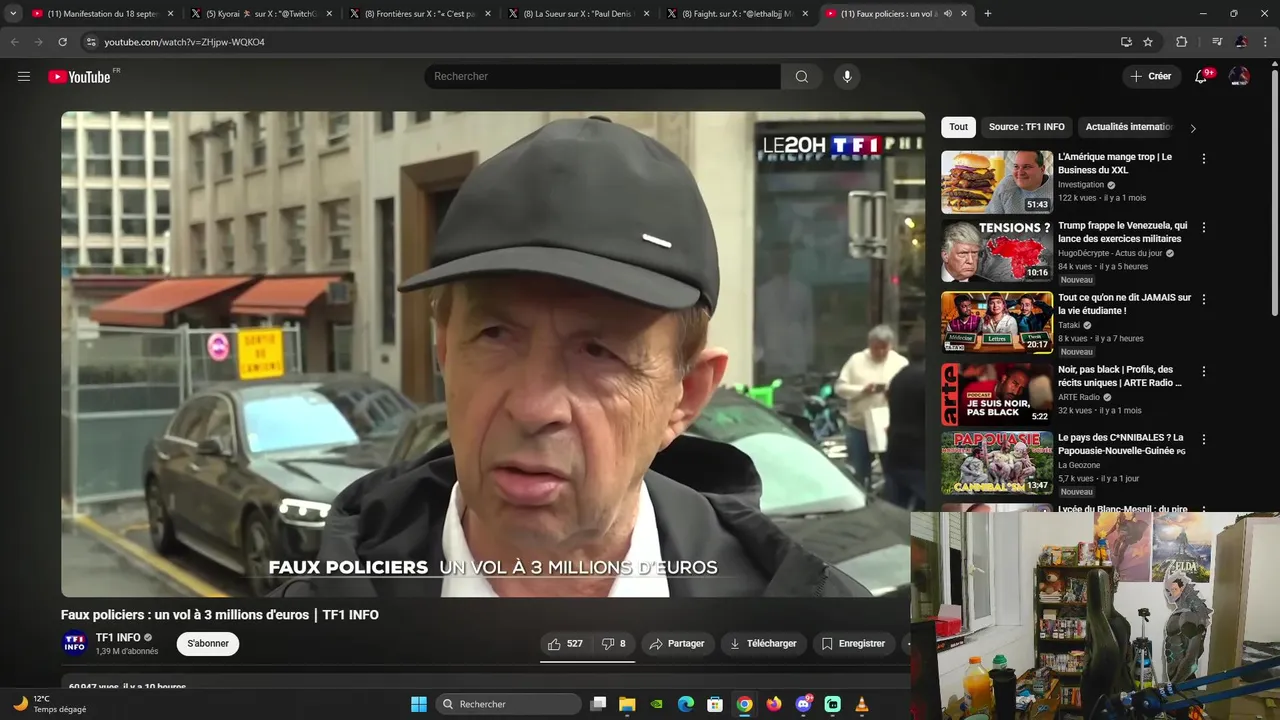Click 'HugoDécrypte - Actus du jour' channel name
The image size is (1280, 720).
[1110, 254]
